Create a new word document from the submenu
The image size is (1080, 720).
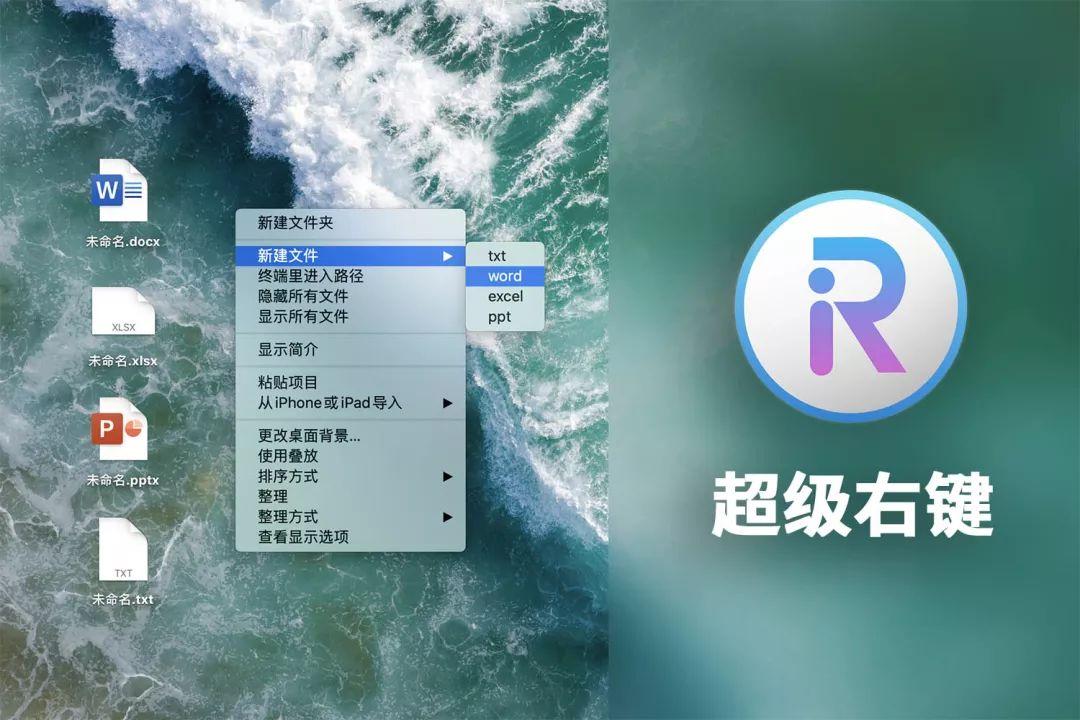[x=505, y=276]
